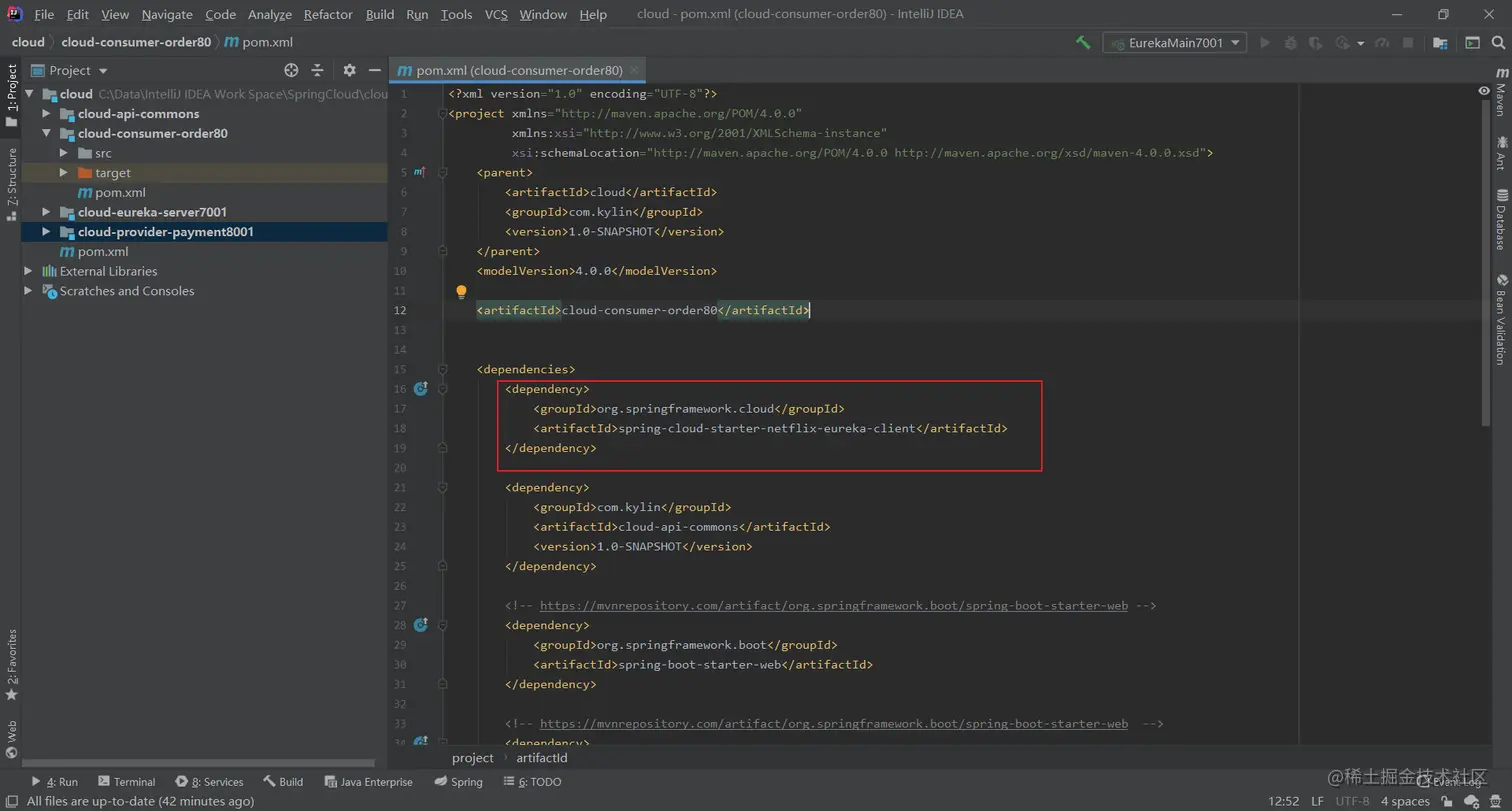Open the profiler dropdown arrow in toolbar
Image resolution: width=1512 pixels, height=811 pixels.
pos(1360,43)
